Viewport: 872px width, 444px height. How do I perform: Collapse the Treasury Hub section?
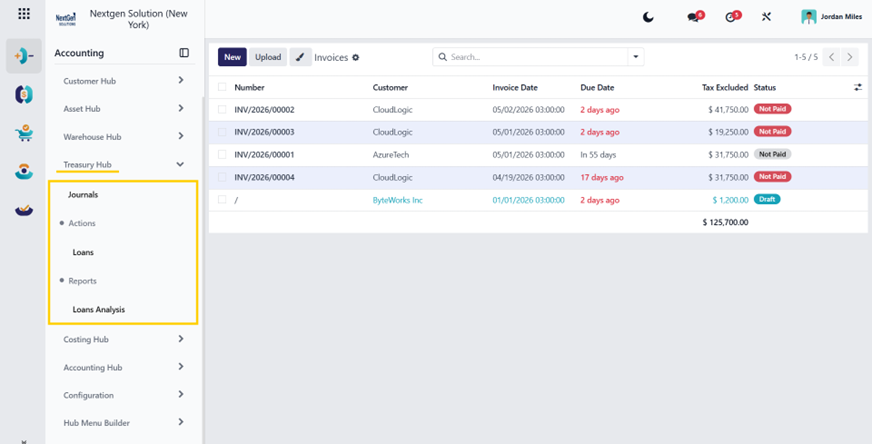(180, 164)
